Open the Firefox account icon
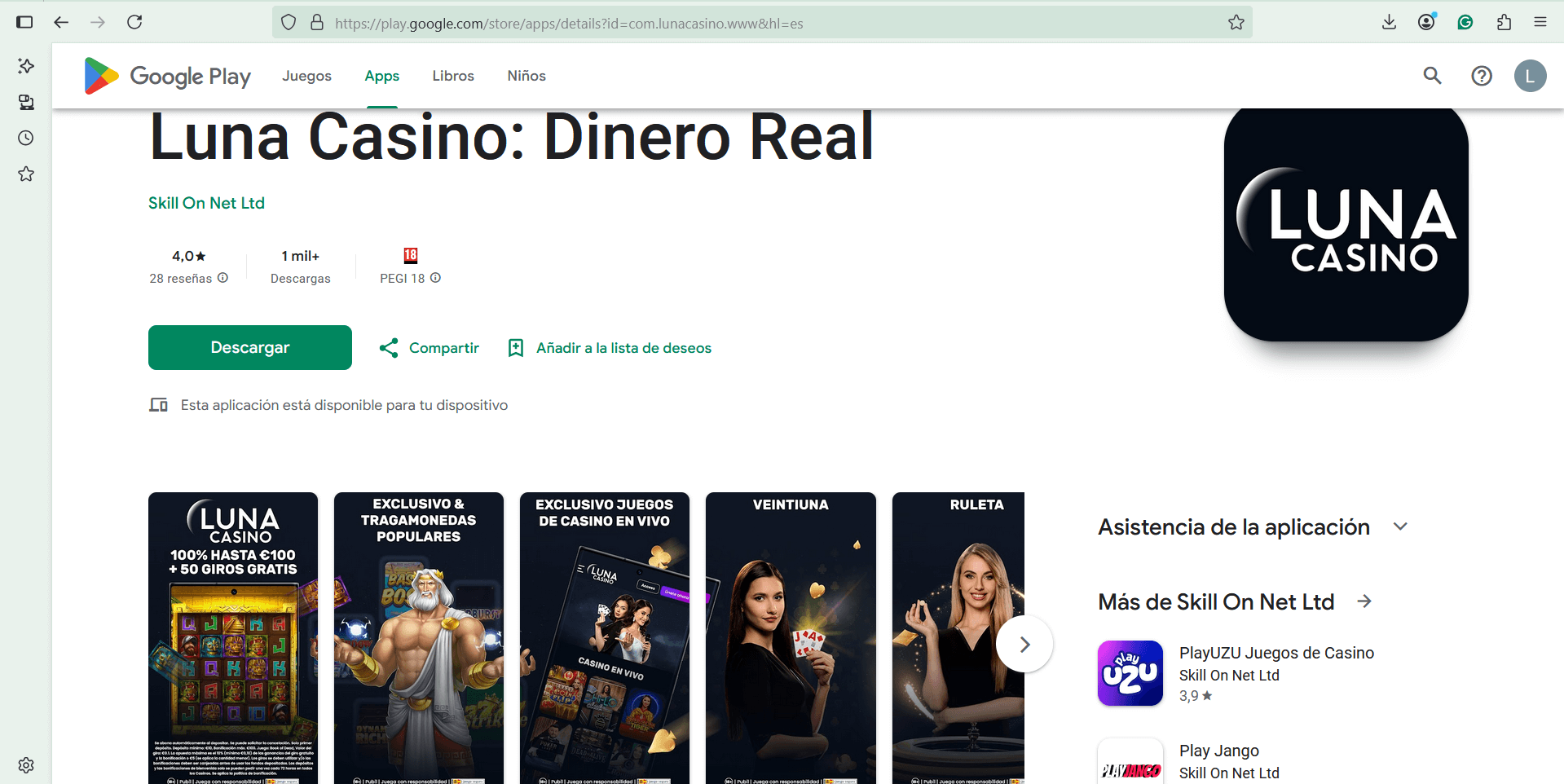Viewport: 1564px width, 784px height. point(1427,22)
